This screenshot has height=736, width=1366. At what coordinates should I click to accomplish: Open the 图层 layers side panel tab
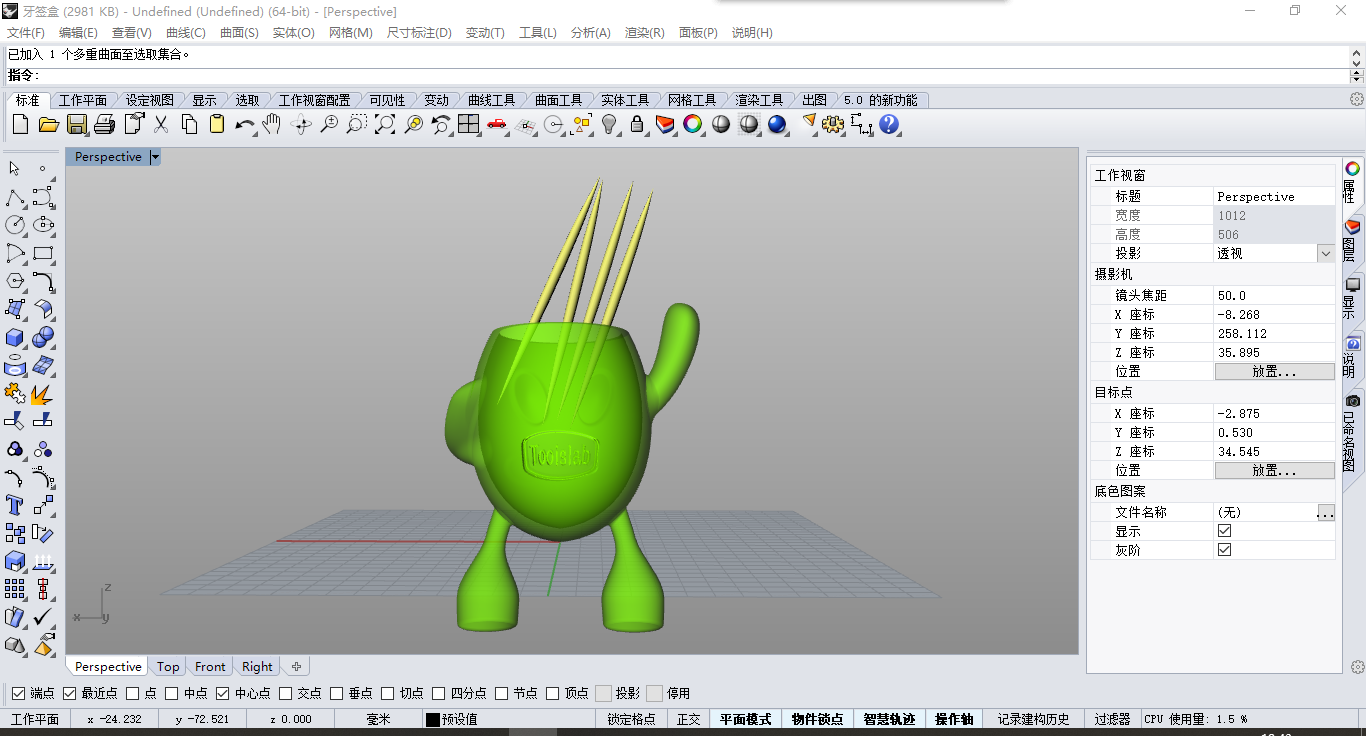coord(1352,241)
